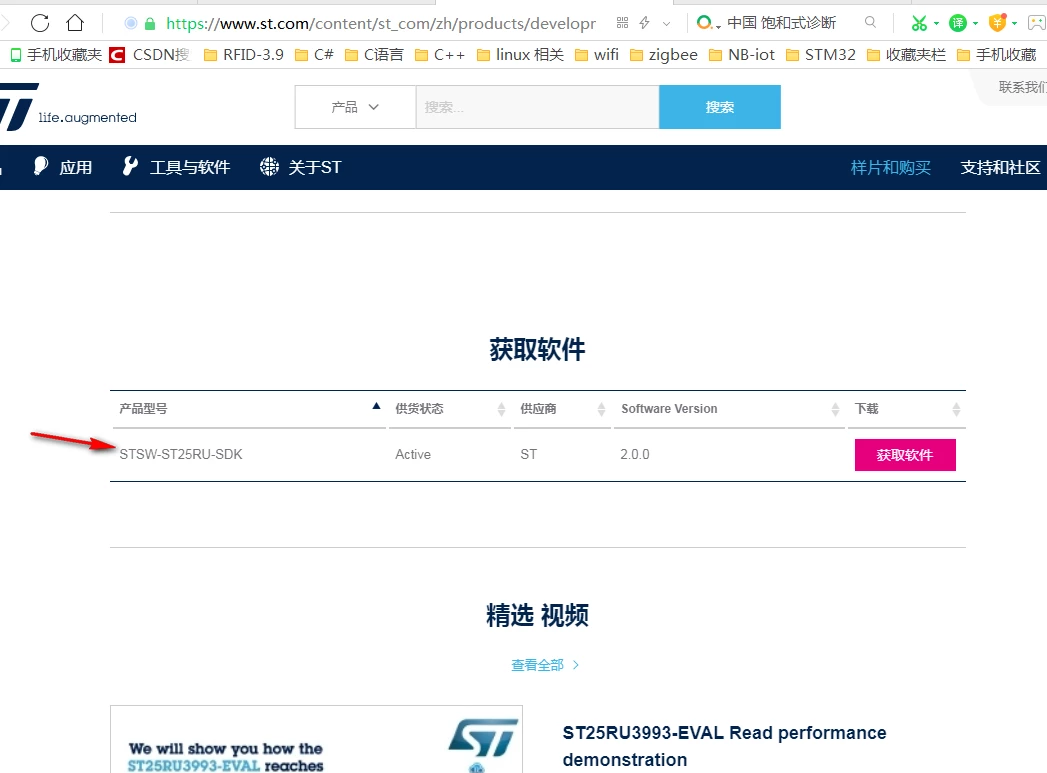This screenshot has height=773, width=1047.
Task: Expand the 产品 search category dropdown
Action: (355, 107)
